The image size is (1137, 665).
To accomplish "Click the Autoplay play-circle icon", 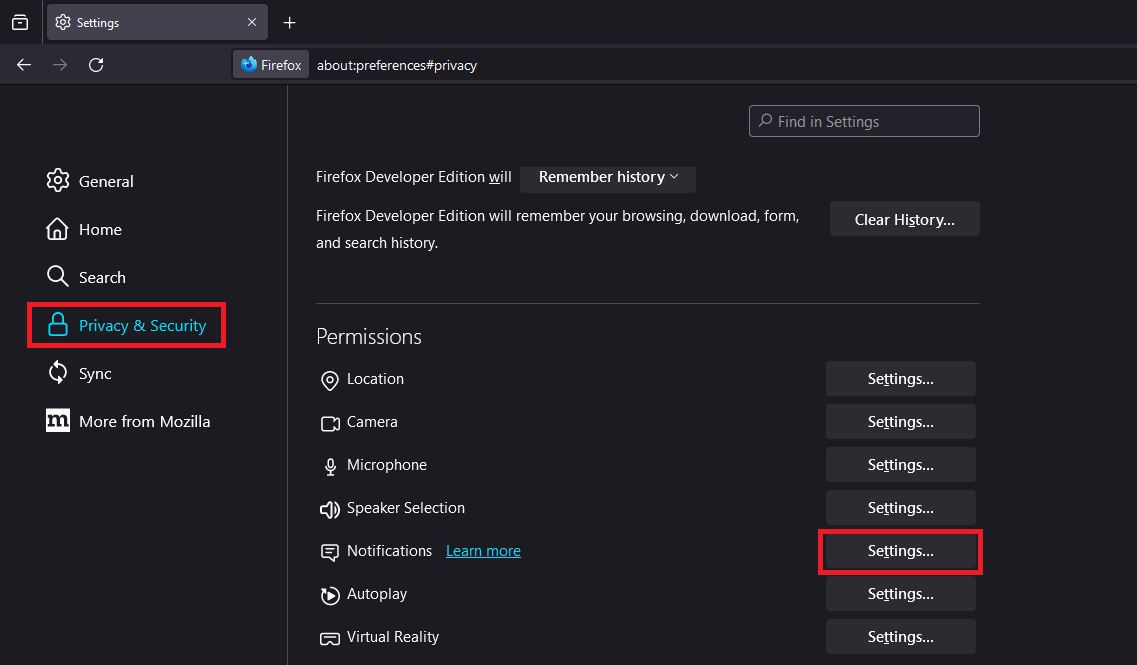I will click(330, 595).
